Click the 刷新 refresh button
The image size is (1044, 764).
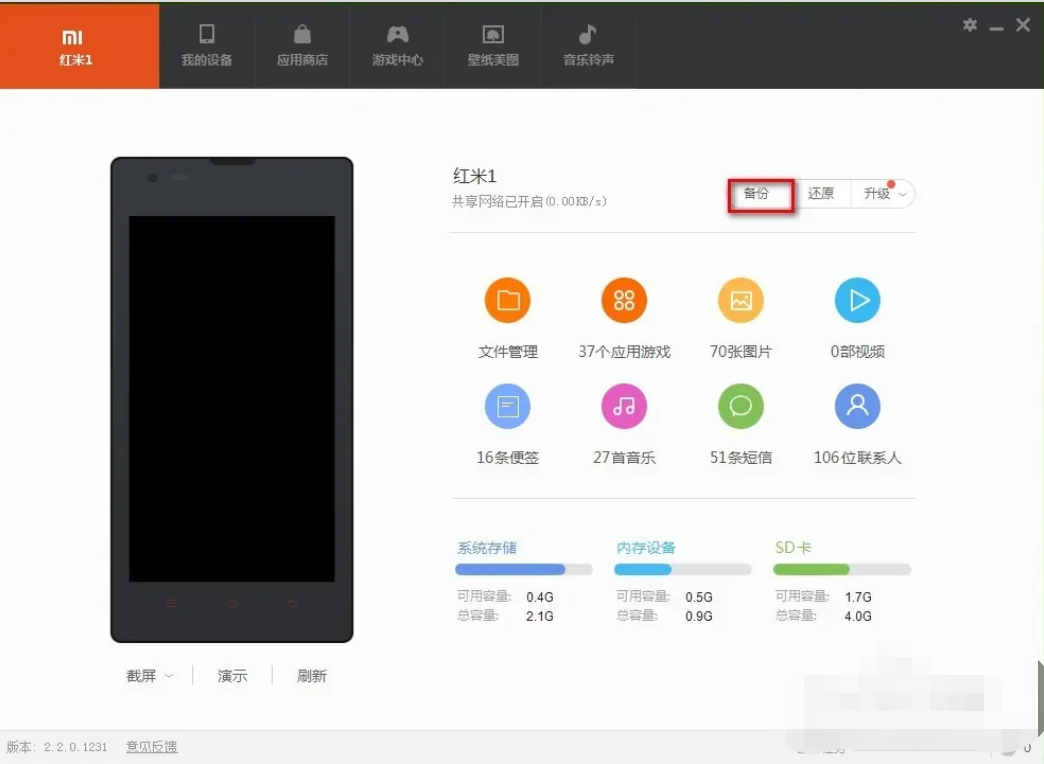coord(312,676)
